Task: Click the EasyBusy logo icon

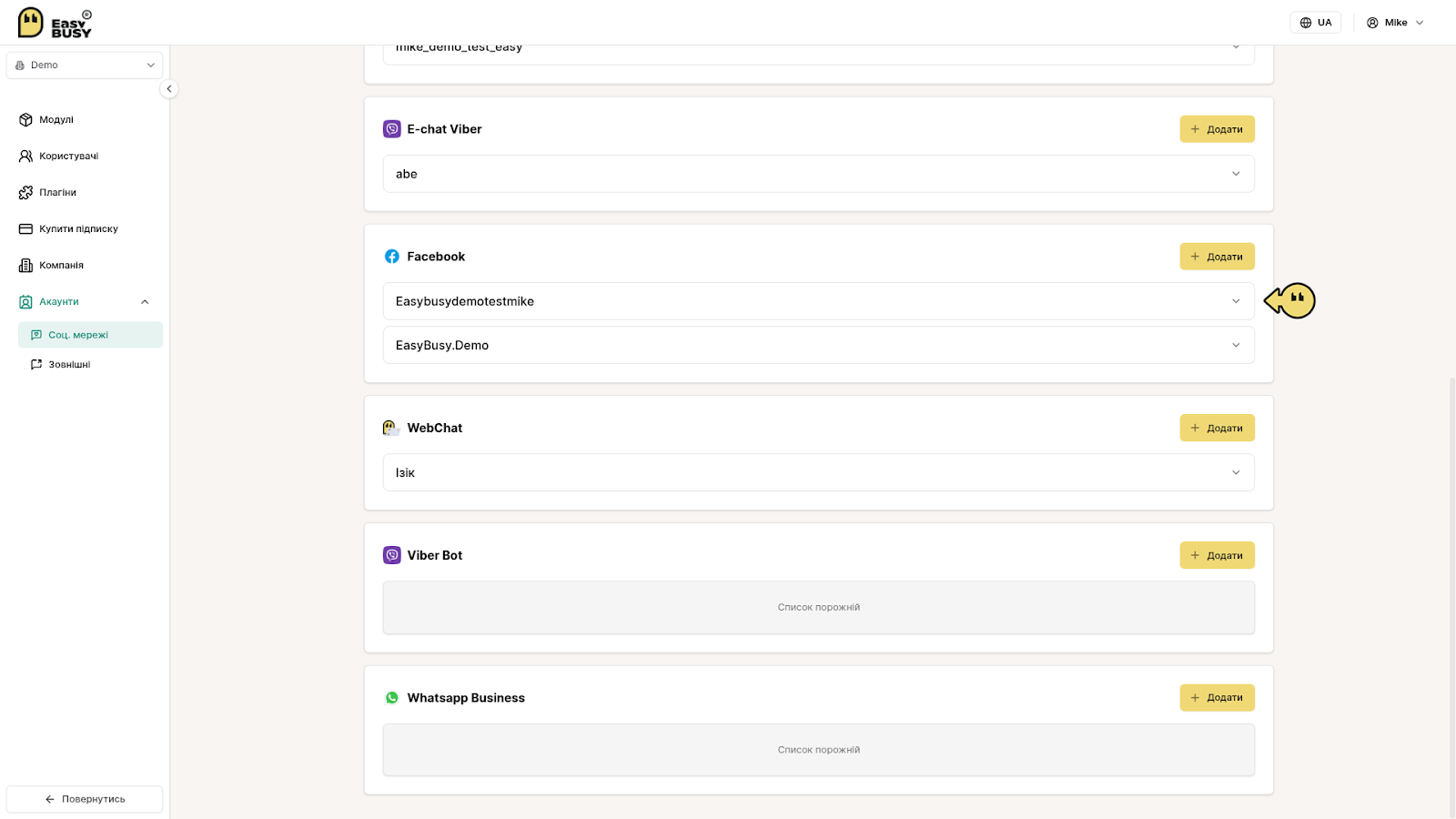Action: [x=31, y=22]
